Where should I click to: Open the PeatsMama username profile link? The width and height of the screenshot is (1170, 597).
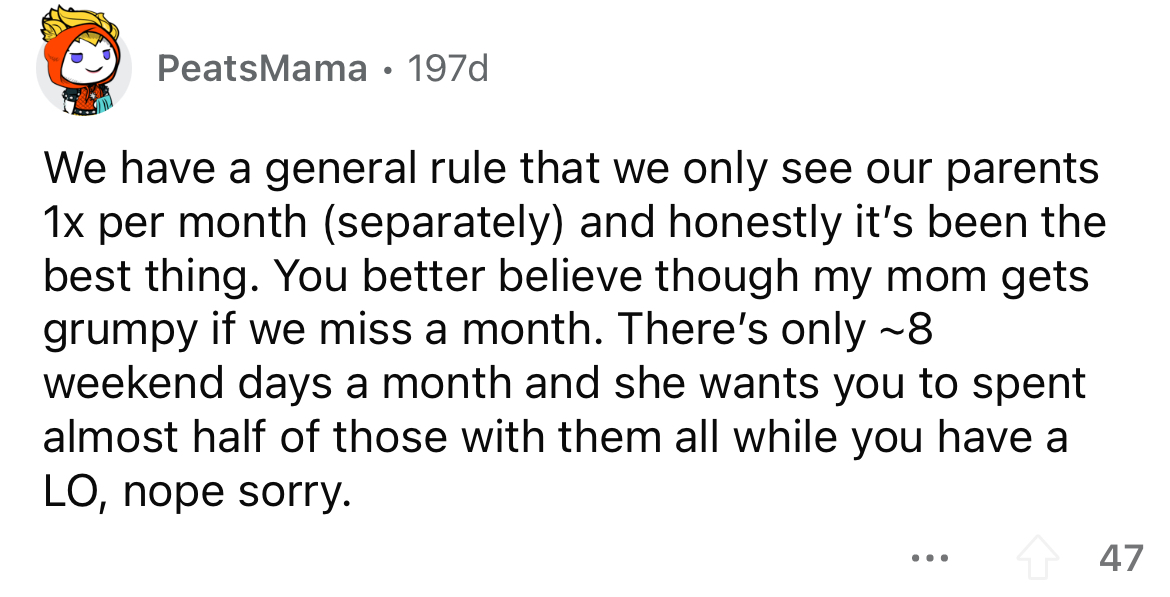tap(262, 68)
